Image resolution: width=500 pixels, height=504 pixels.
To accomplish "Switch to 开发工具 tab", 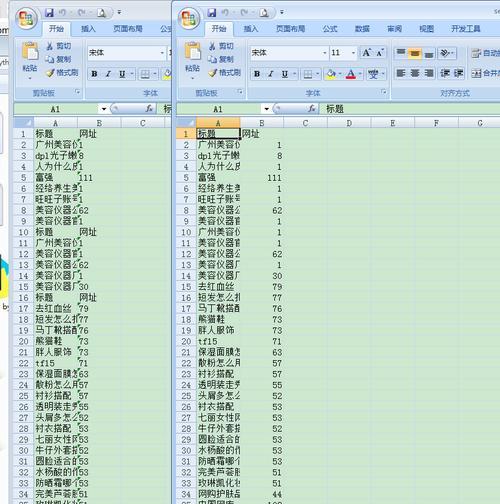I will click(466, 29).
